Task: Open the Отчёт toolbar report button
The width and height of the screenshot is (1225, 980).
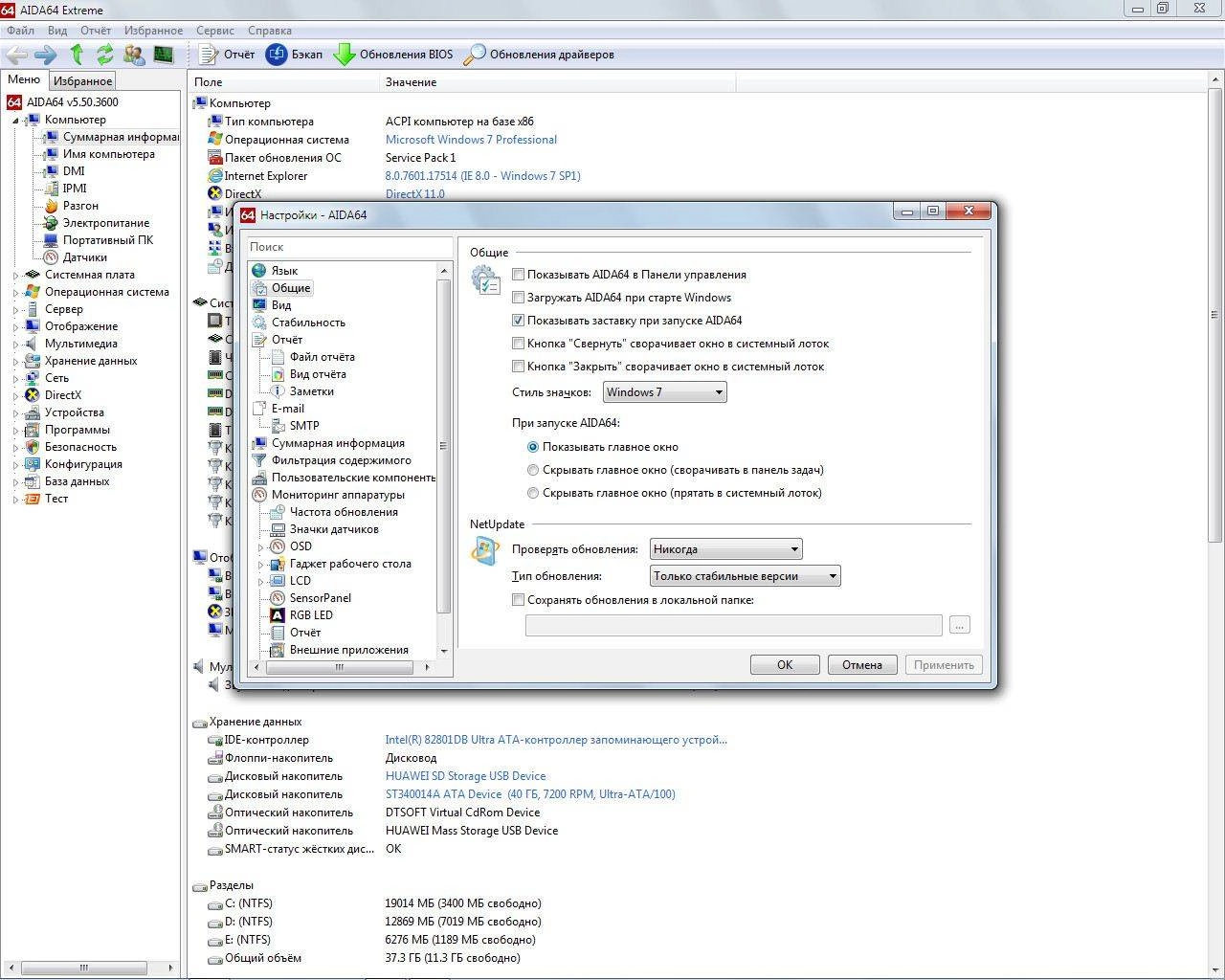Action: point(228,55)
